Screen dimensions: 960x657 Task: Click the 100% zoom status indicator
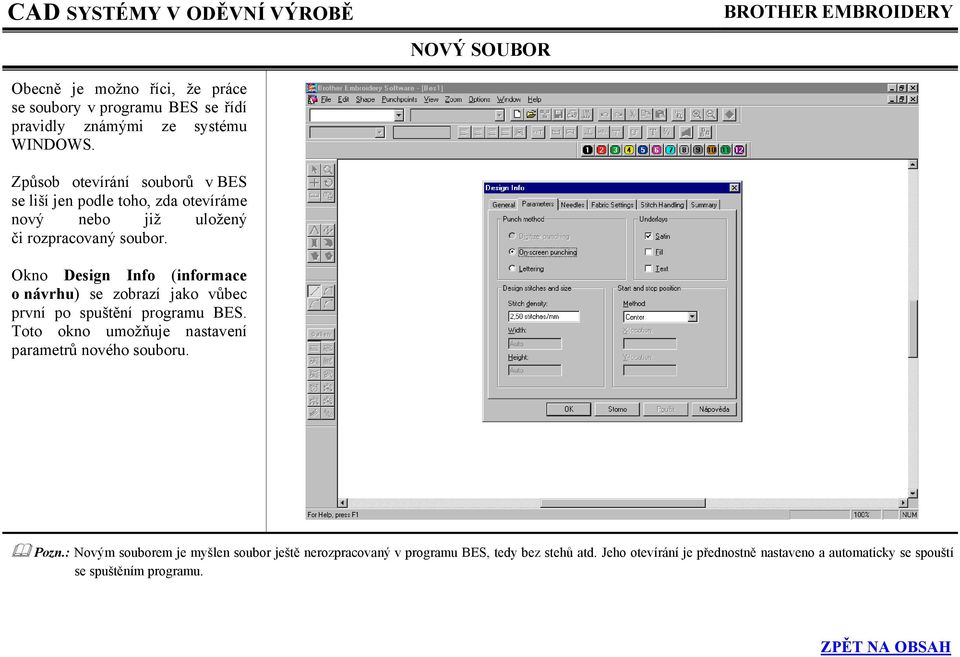tap(861, 515)
